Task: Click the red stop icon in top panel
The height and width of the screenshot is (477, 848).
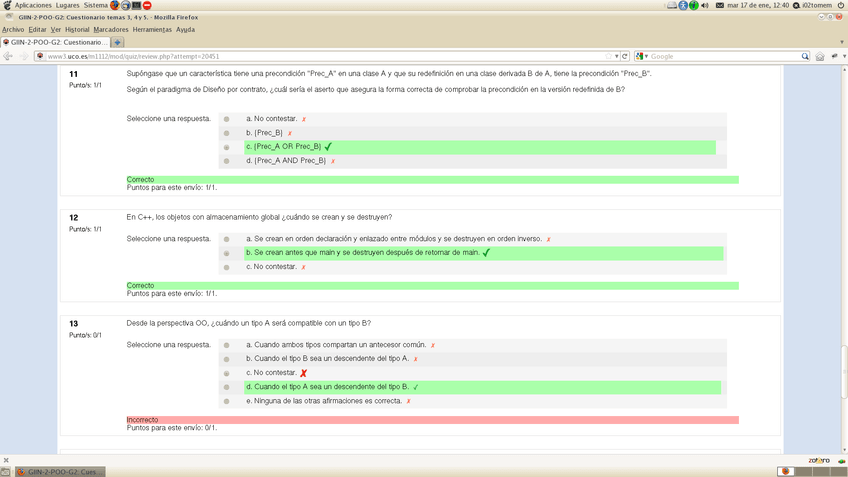Action: (147, 5)
